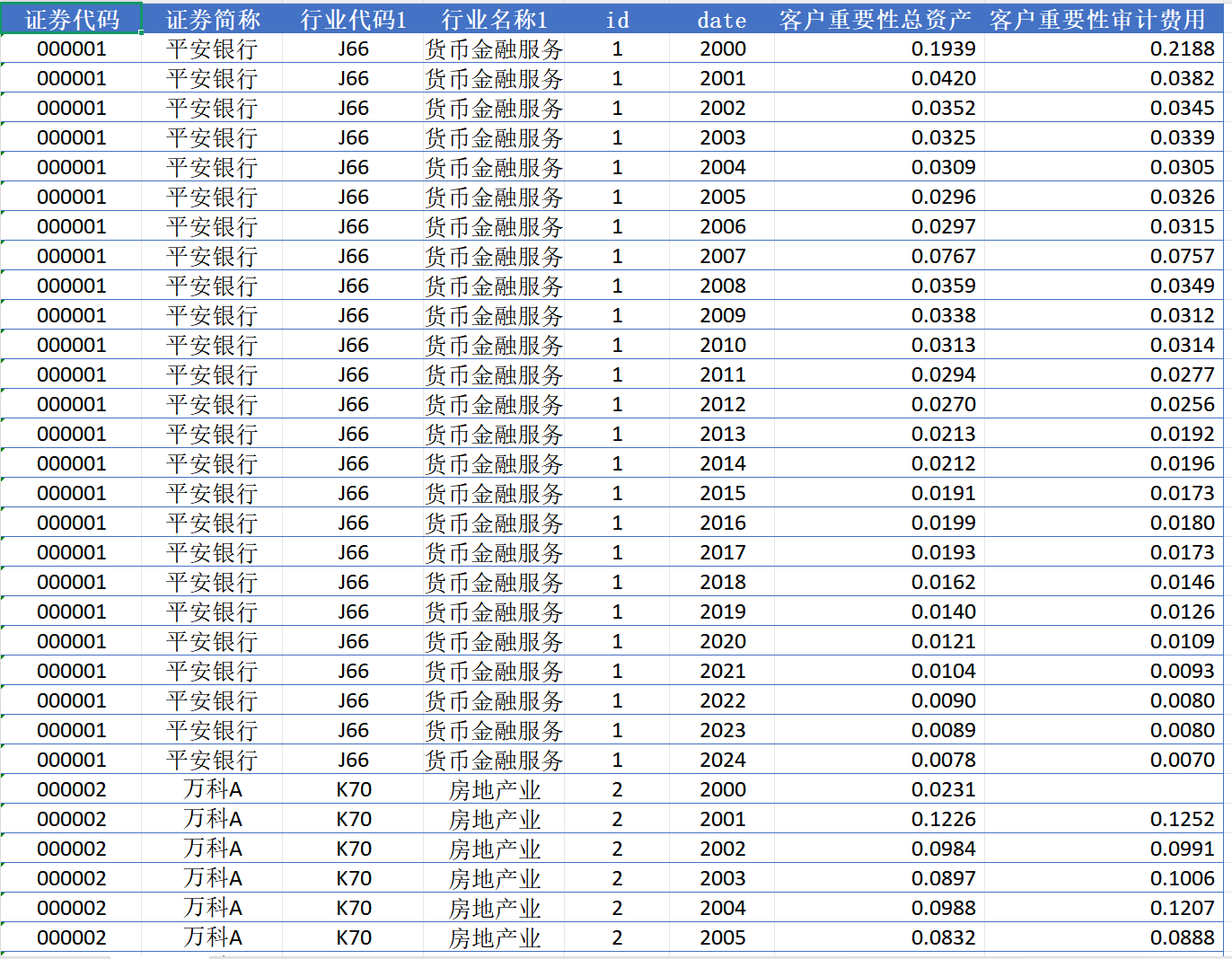Click the 行业名称1 column header

coord(494,19)
